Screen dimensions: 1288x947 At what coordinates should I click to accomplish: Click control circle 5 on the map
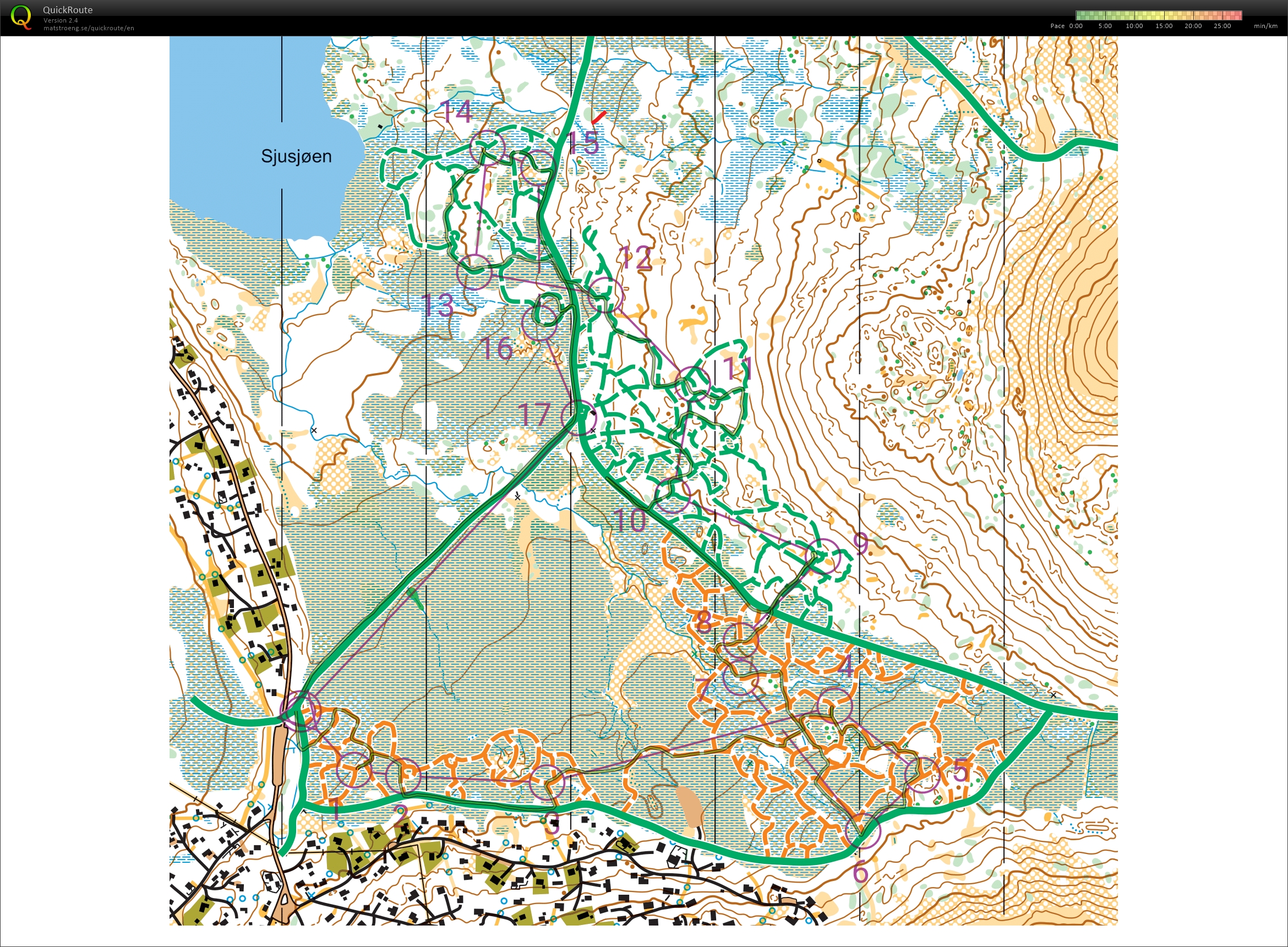922,775
